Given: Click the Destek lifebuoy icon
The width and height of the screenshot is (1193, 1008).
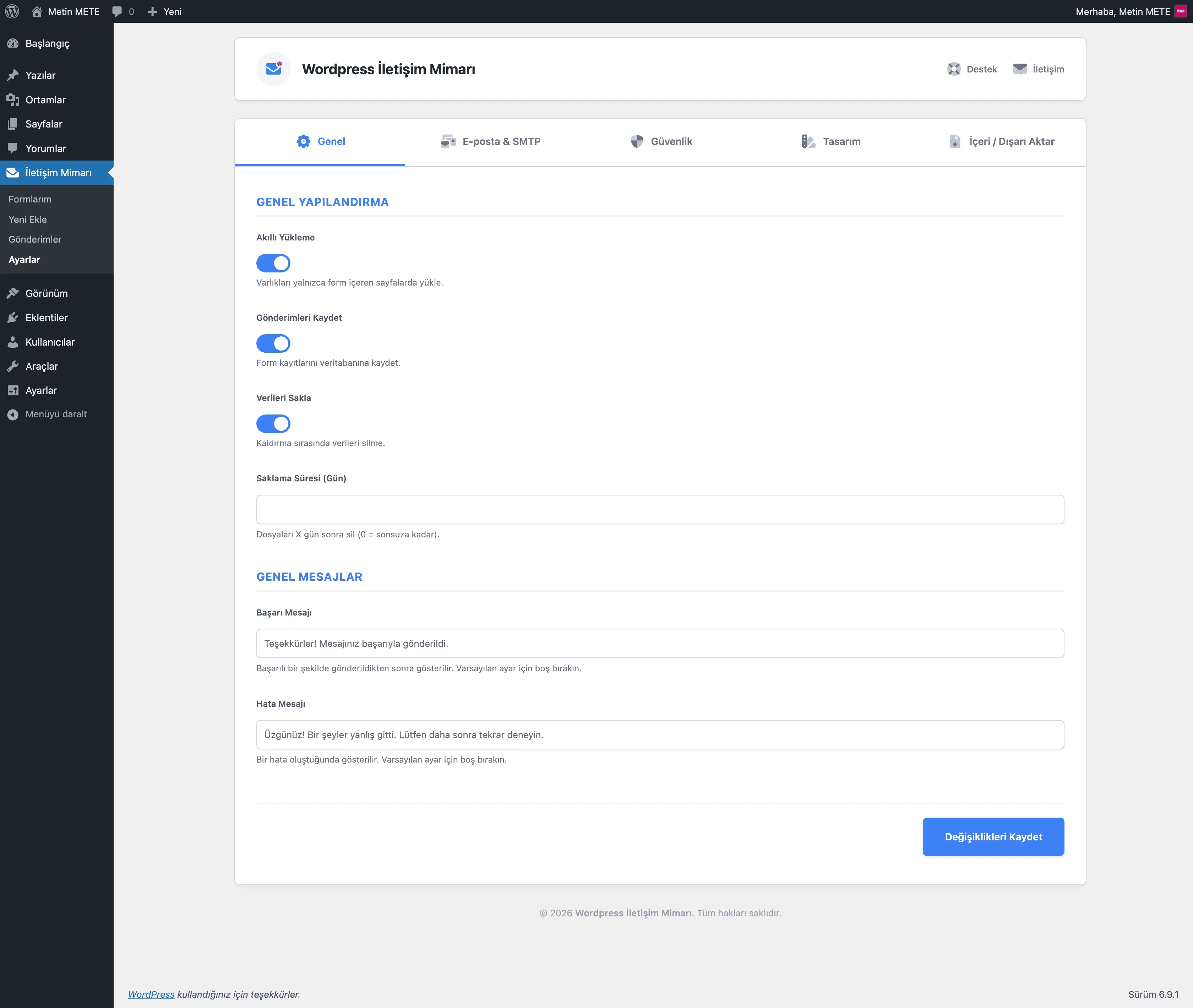Looking at the screenshot, I should pos(953,69).
